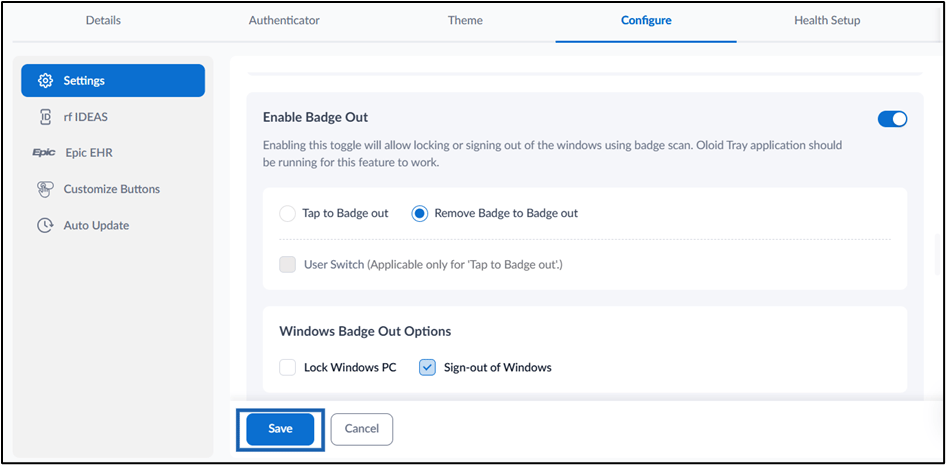The image size is (946, 465).
Task: Turn off the Enable Badge Out toggle
Action: [x=892, y=119]
